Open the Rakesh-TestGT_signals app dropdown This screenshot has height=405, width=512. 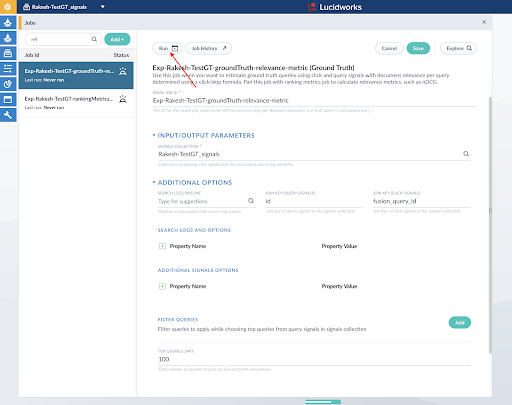(103, 7)
